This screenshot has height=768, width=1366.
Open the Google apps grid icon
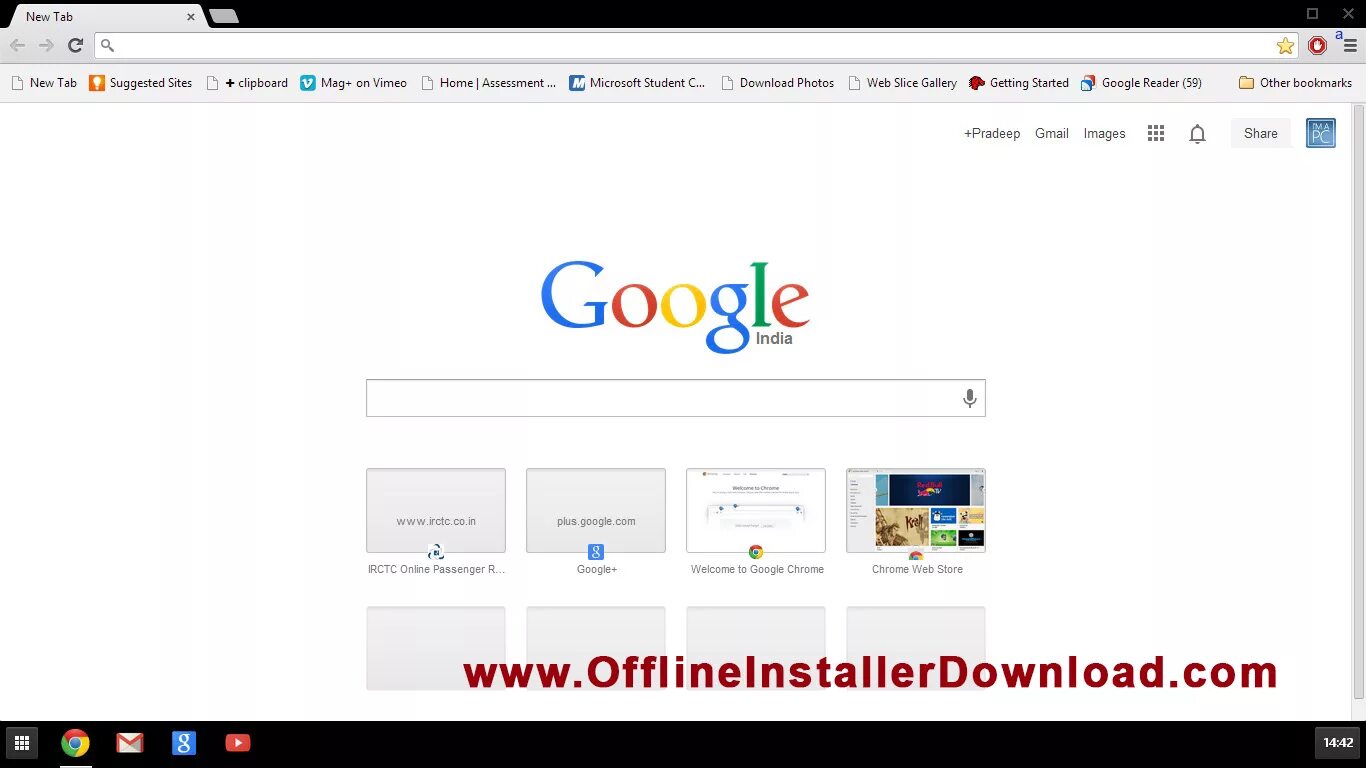(x=1156, y=133)
